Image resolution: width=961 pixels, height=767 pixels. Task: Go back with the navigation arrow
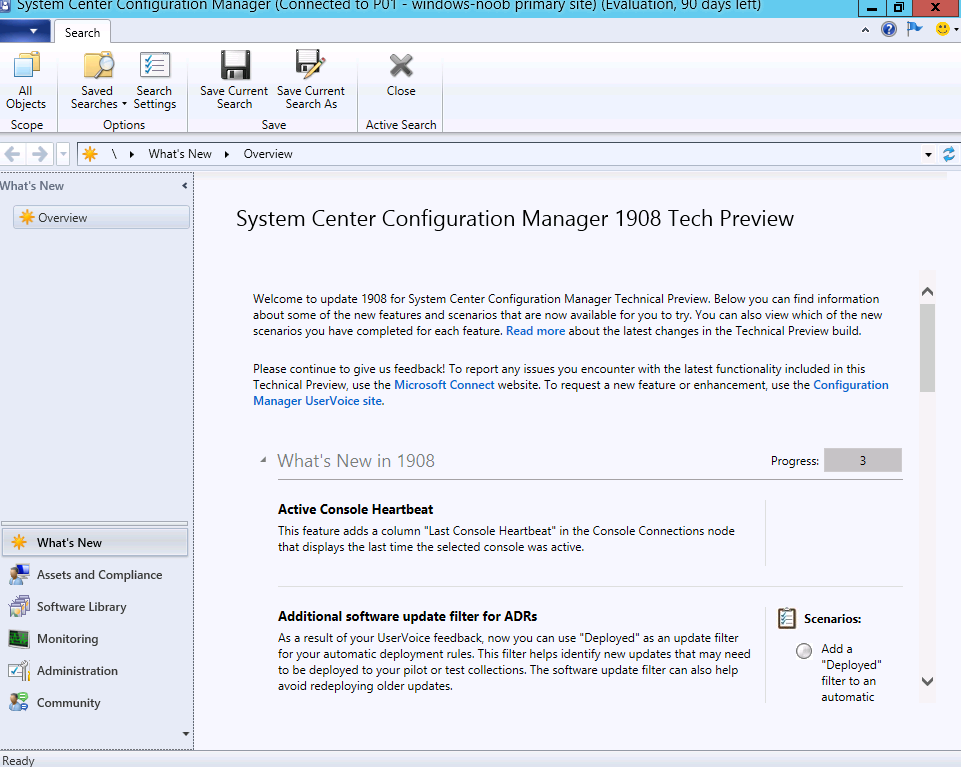coord(13,154)
